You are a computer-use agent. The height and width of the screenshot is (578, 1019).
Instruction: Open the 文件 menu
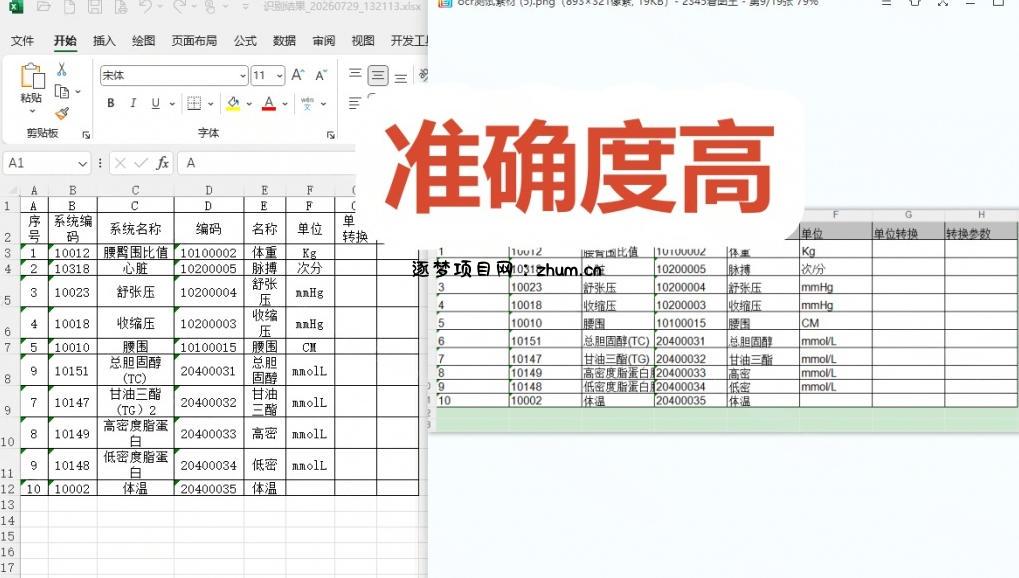point(23,41)
